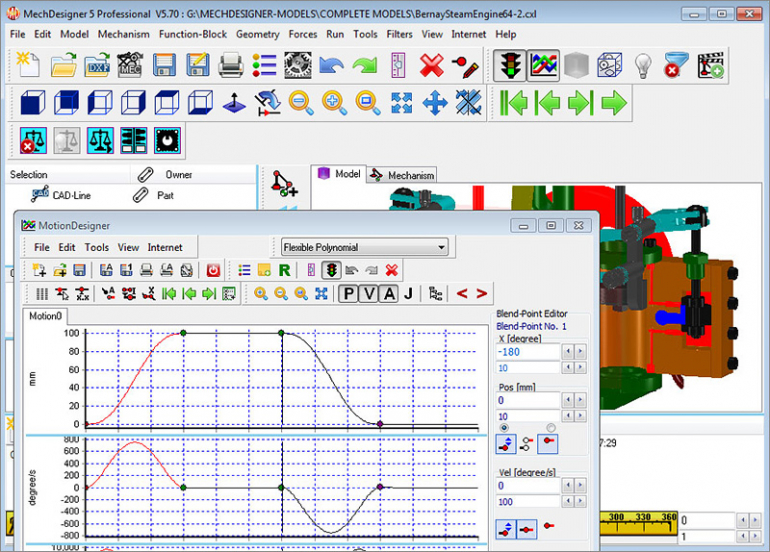Increase the X [degree] value with right arrow

point(581,352)
